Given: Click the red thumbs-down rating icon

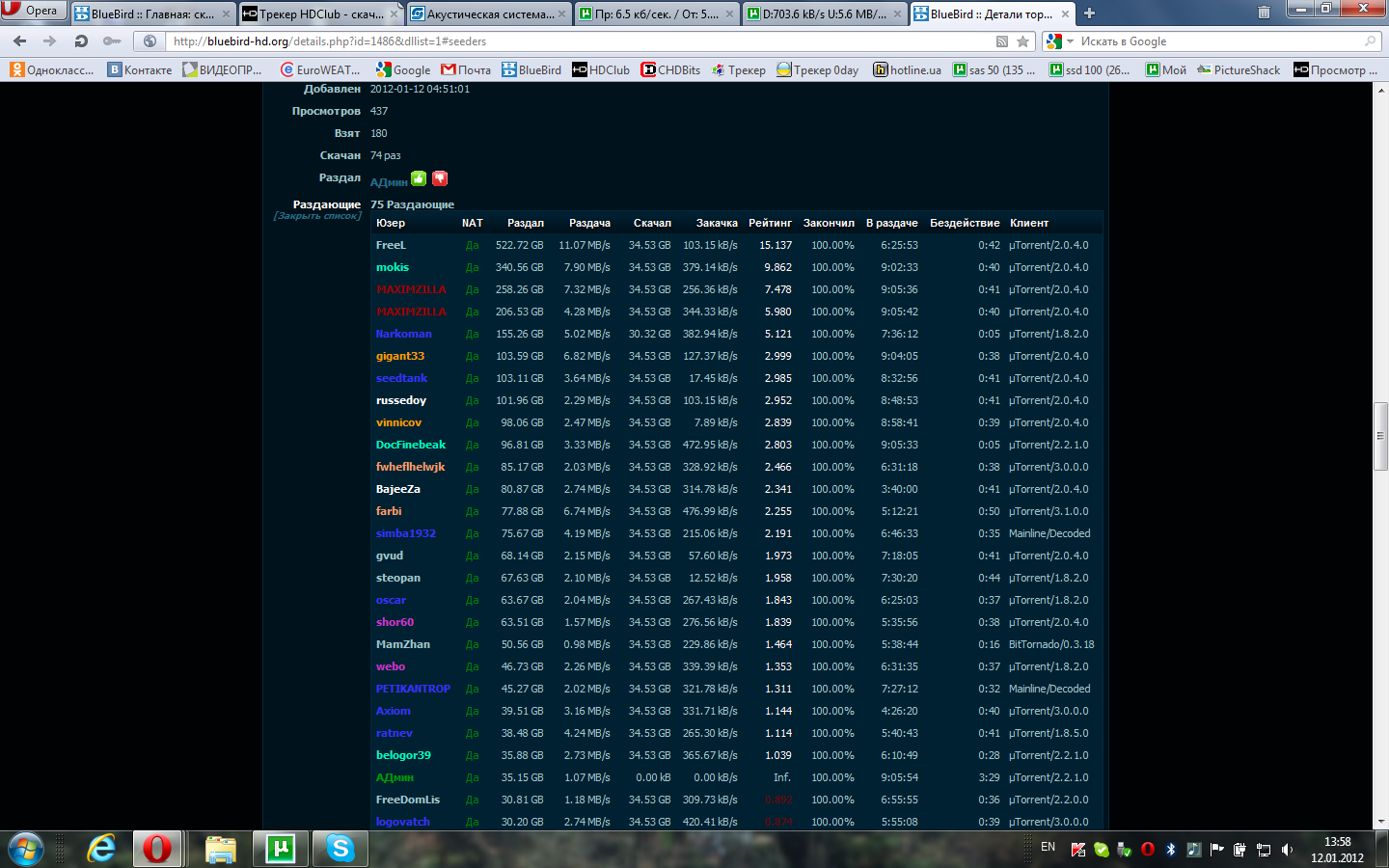Looking at the screenshot, I should click(x=440, y=178).
